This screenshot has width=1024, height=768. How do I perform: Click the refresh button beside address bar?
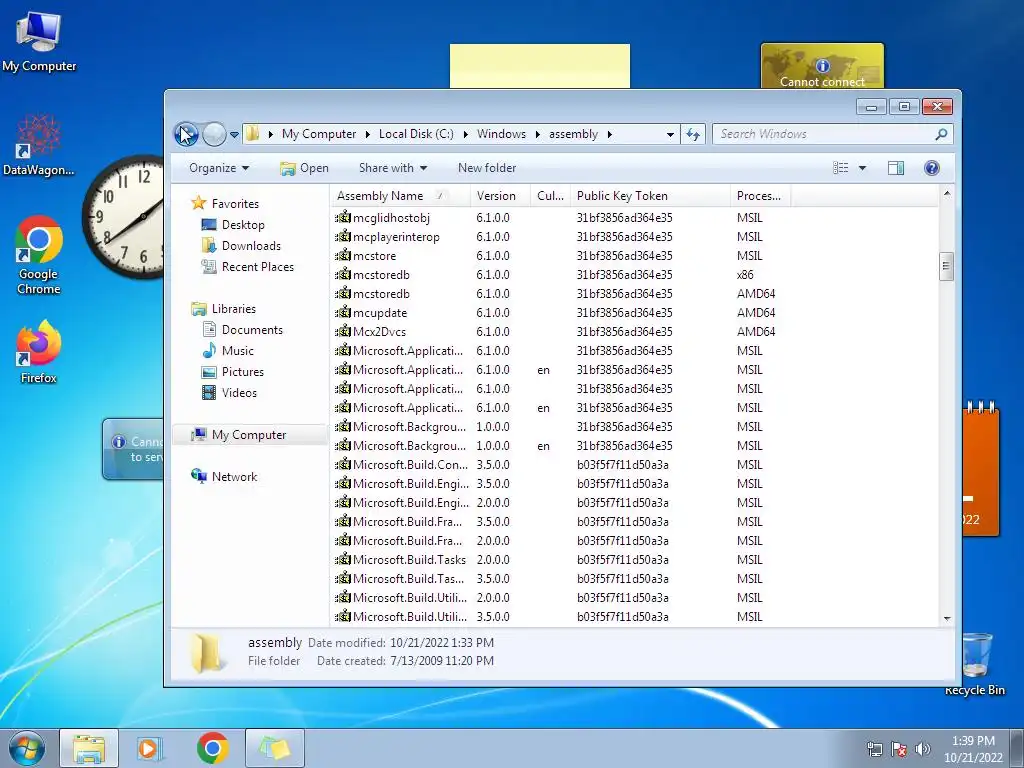pos(693,135)
